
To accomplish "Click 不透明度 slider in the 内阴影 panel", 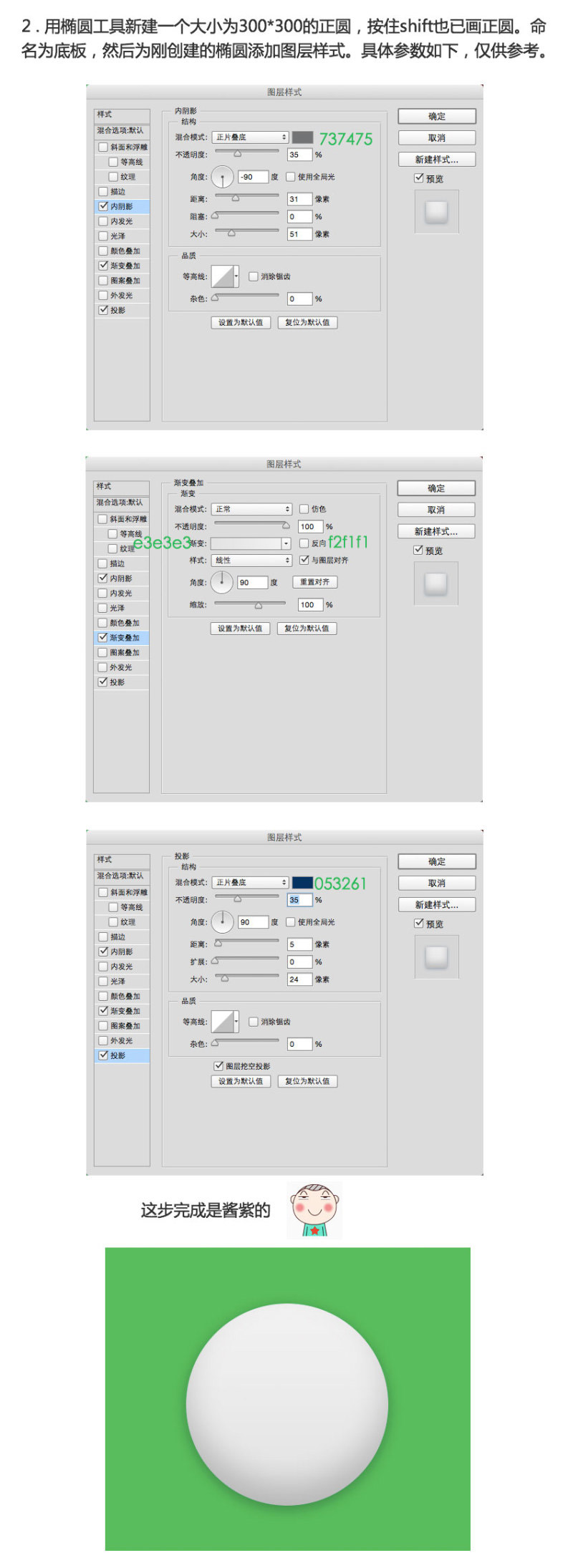I will [247, 153].
